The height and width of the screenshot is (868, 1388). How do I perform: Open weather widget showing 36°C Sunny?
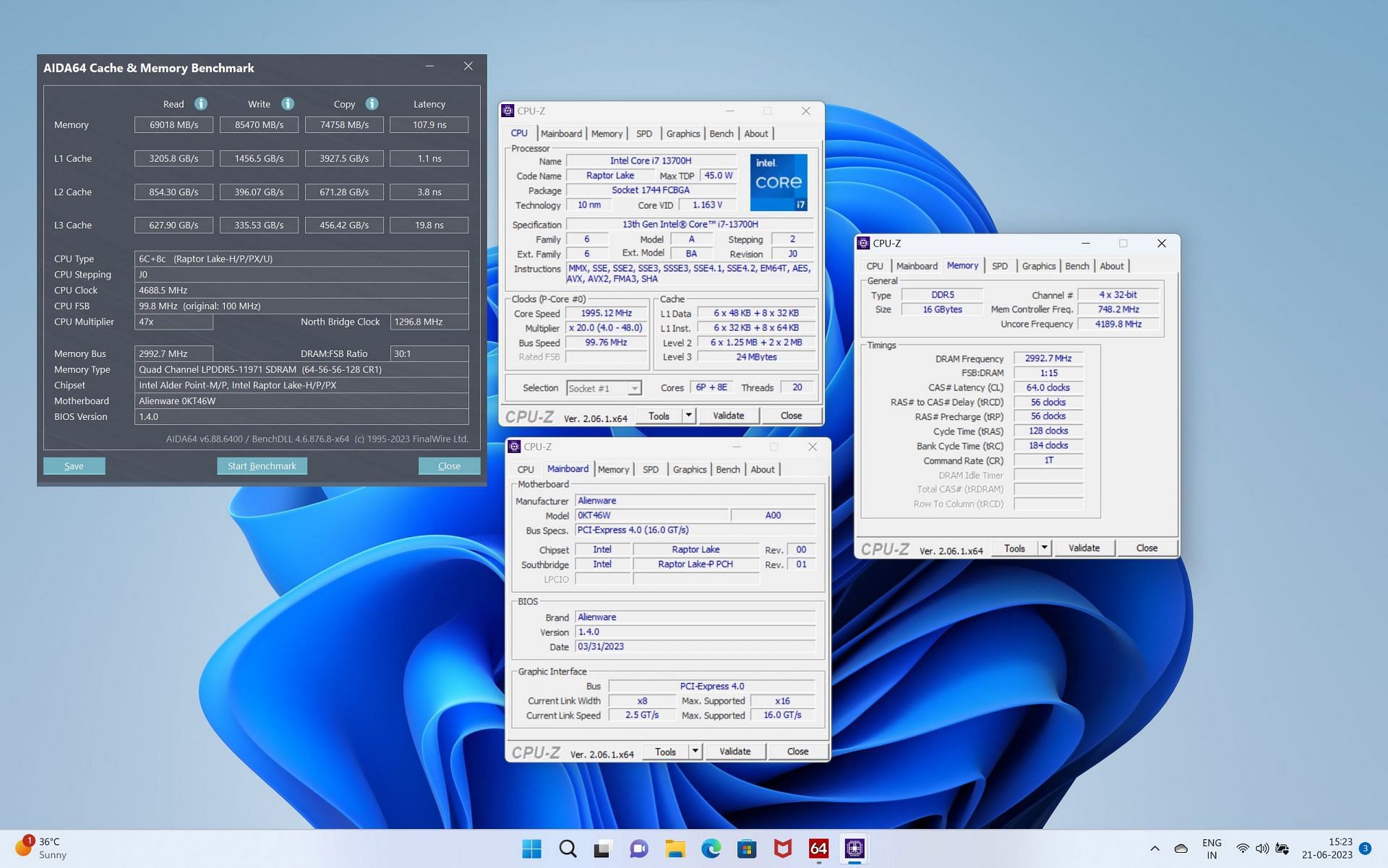pos(41,848)
